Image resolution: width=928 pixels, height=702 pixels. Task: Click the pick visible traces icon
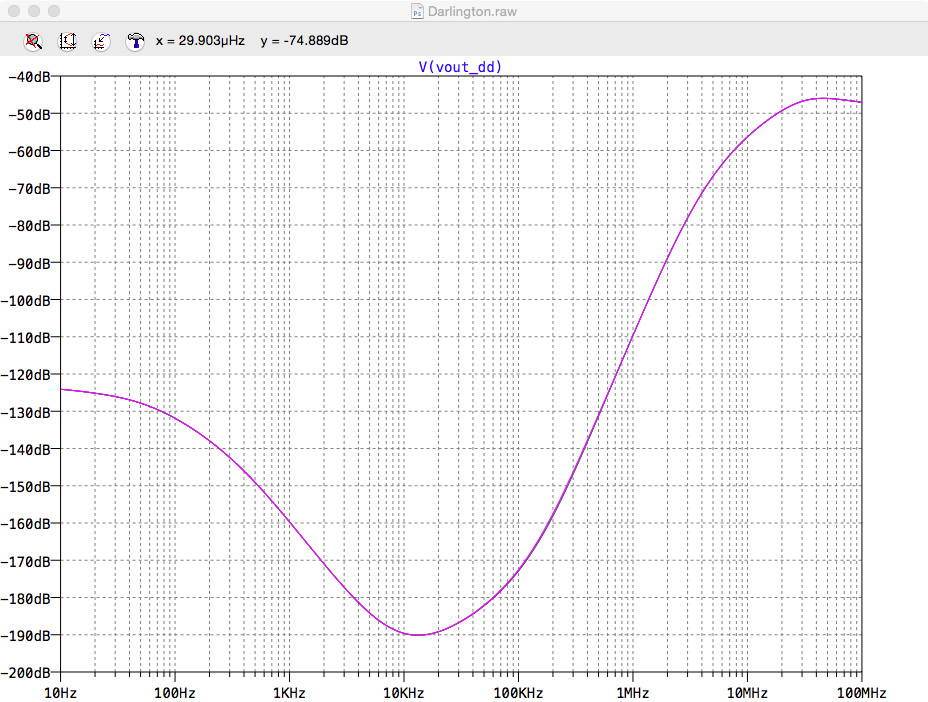point(101,41)
